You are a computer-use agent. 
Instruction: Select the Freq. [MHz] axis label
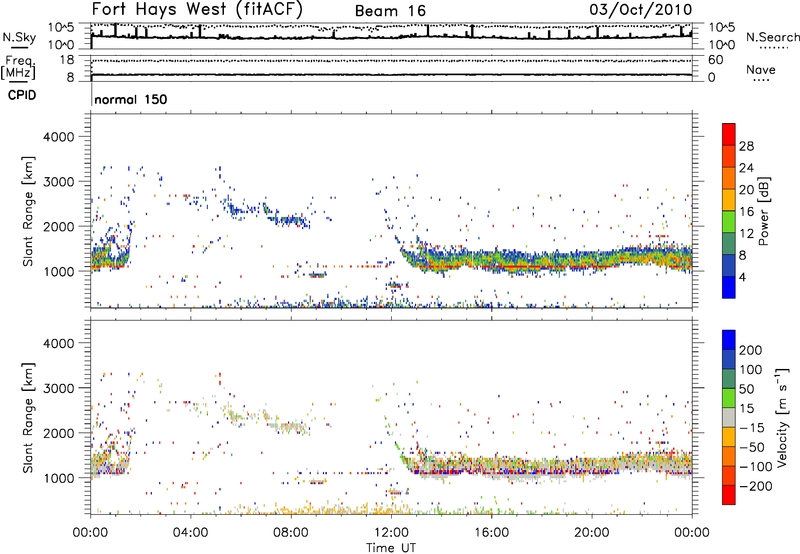tap(19, 67)
